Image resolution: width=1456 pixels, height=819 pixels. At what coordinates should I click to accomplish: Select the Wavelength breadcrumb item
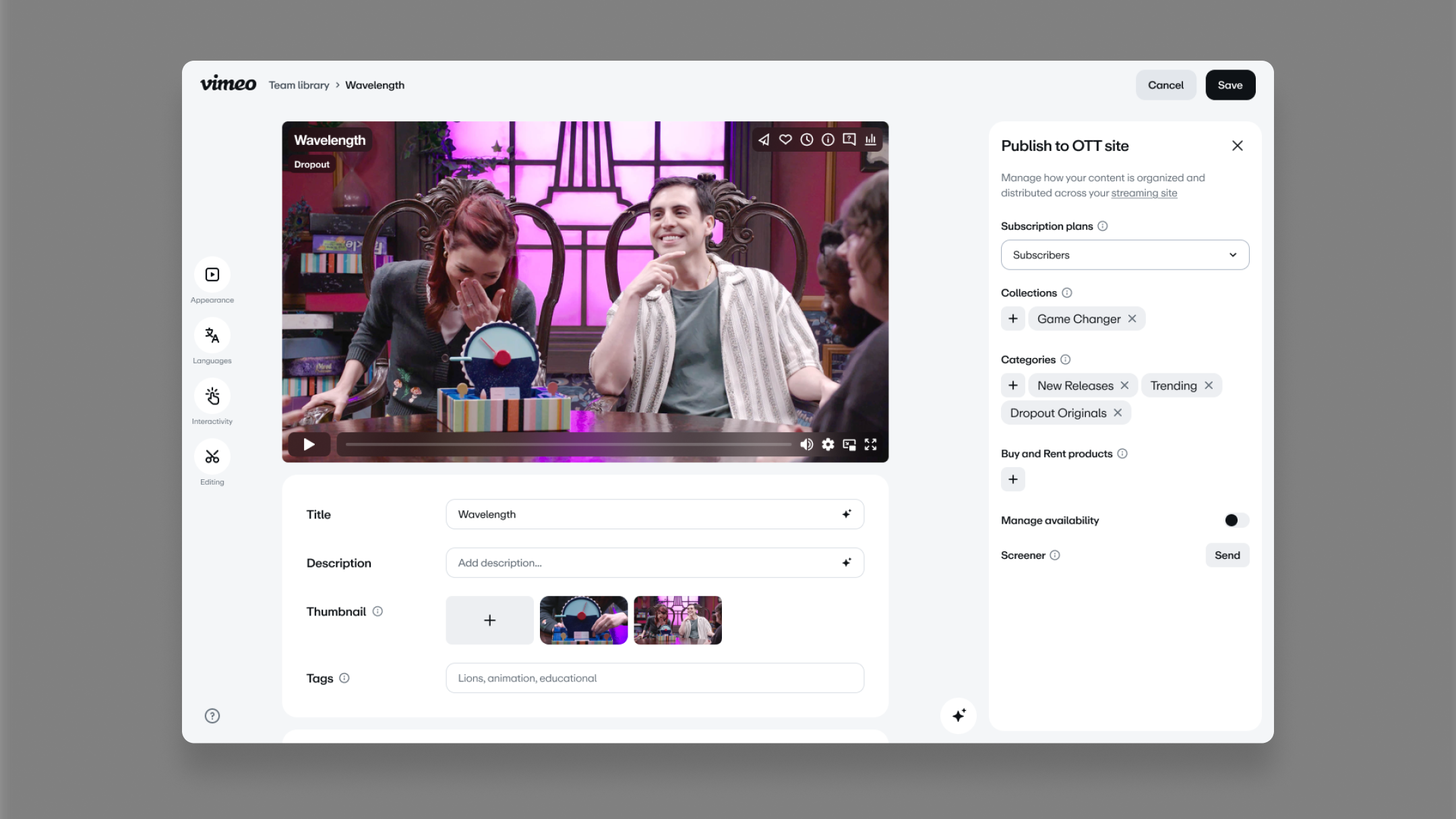pyautogui.click(x=375, y=85)
